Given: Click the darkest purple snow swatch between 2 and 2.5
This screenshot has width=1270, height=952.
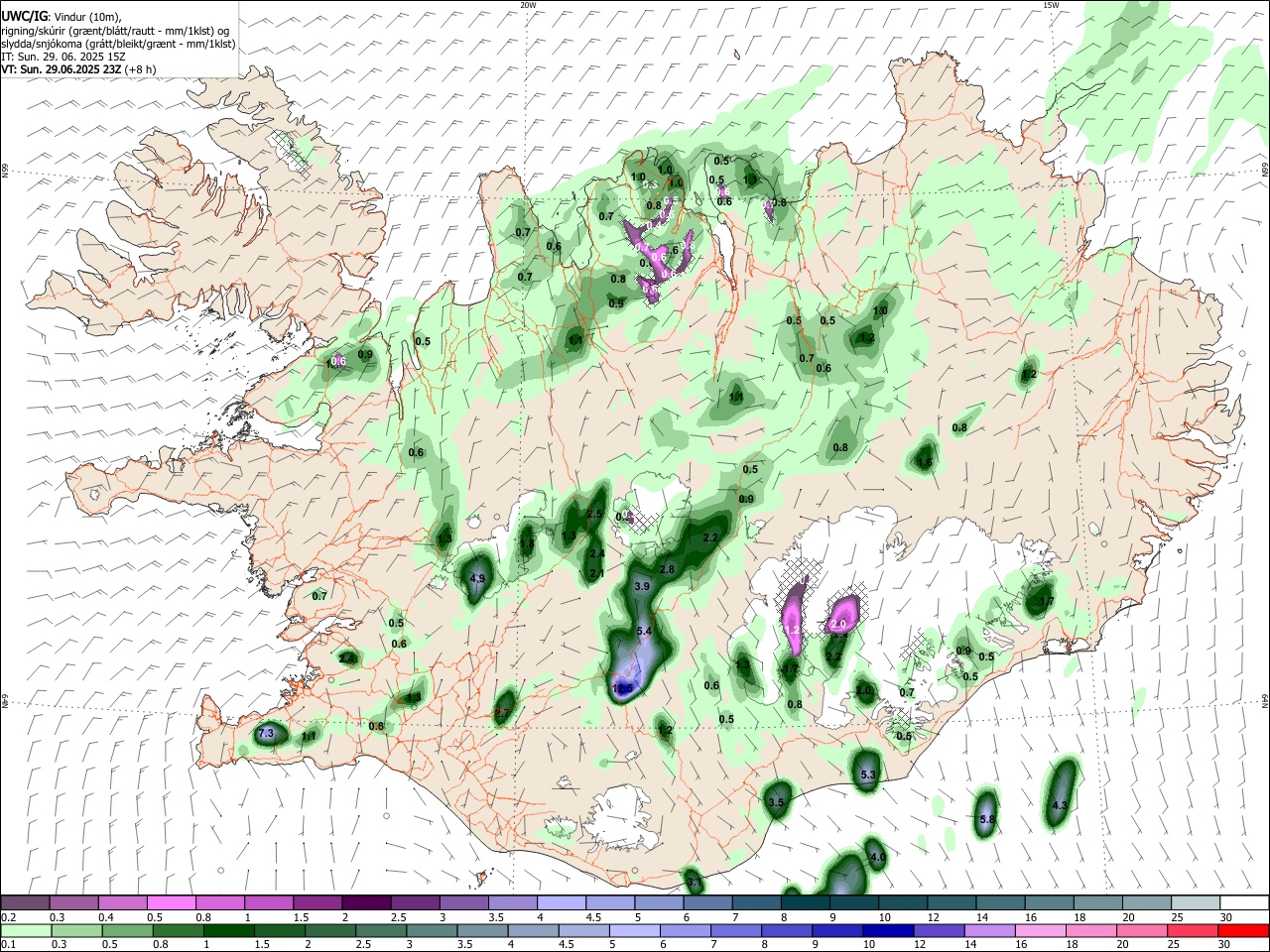Looking at the screenshot, I should coord(366,902).
